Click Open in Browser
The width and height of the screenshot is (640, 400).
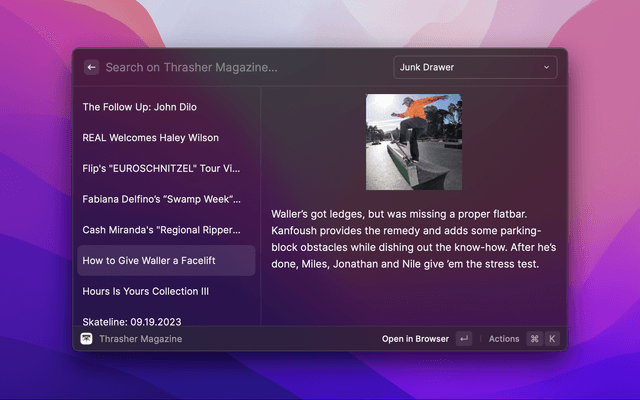pos(415,339)
